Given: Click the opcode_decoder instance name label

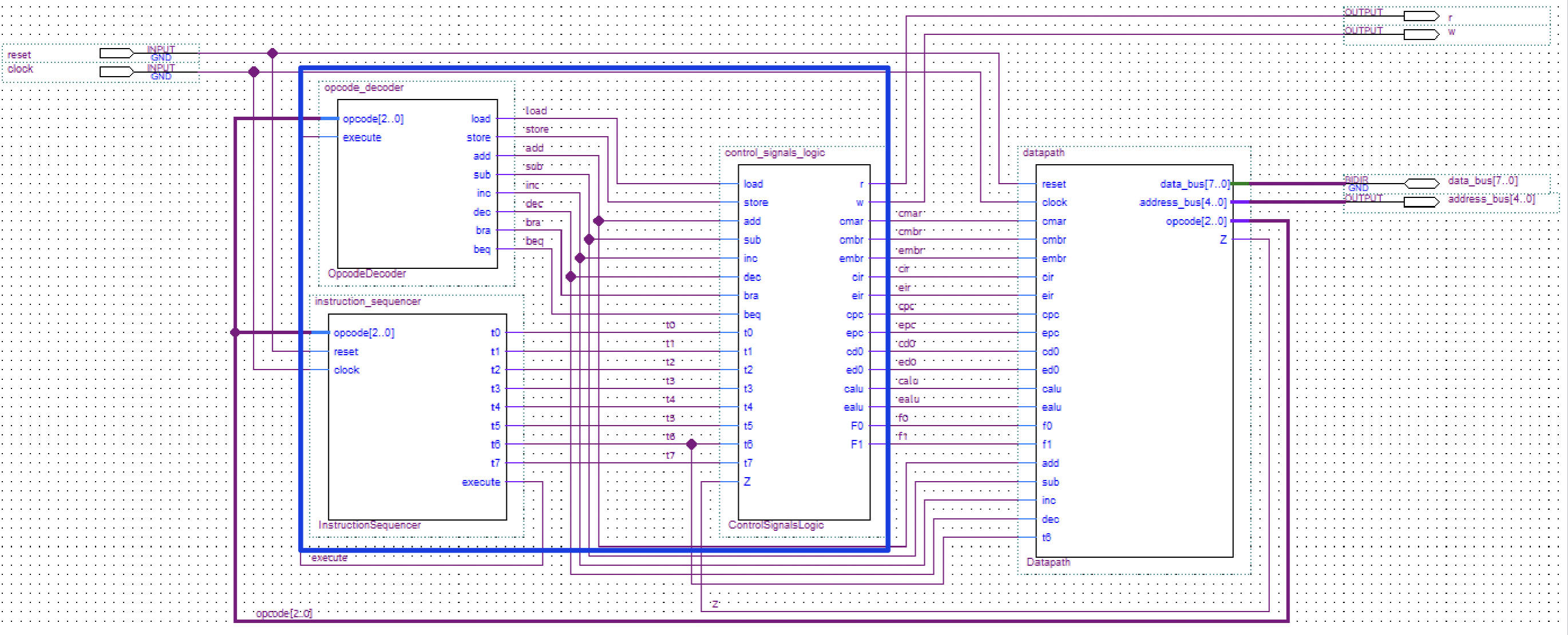Looking at the screenshot, I should click(363, 88).
